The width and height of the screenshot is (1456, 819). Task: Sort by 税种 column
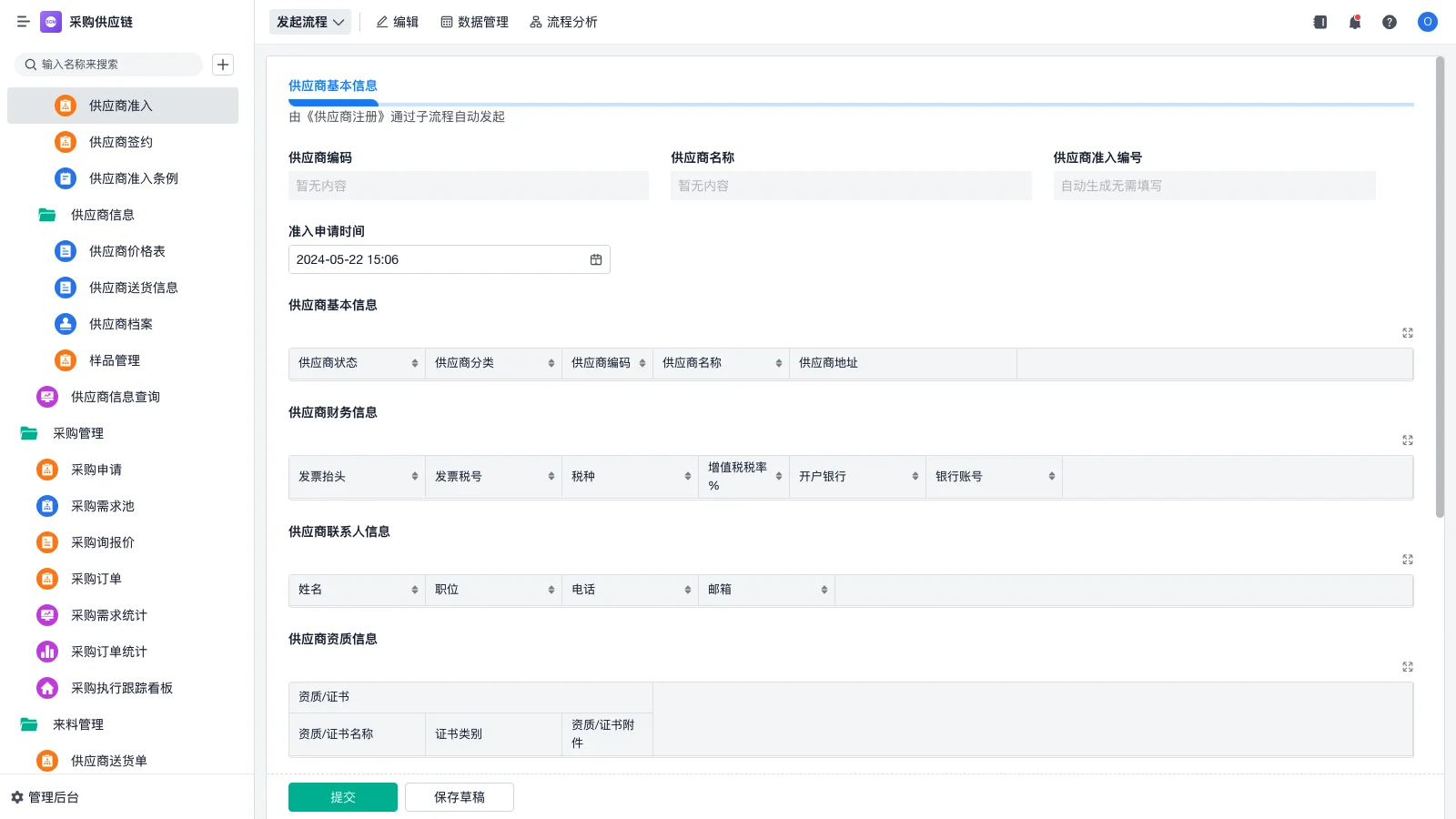point(688,477)
